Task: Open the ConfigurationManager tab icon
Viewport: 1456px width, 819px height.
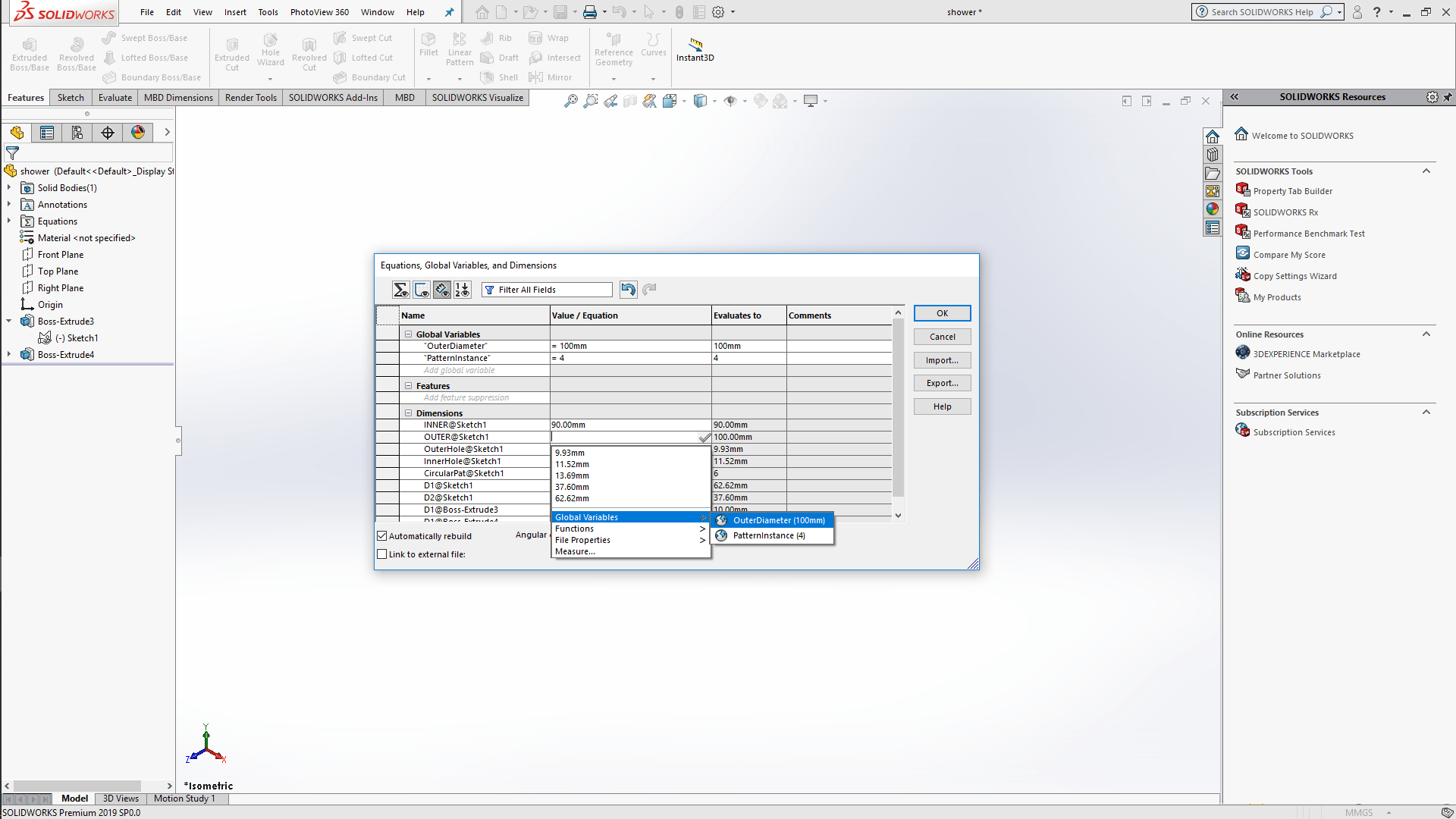Action: (x=77, y=133)
